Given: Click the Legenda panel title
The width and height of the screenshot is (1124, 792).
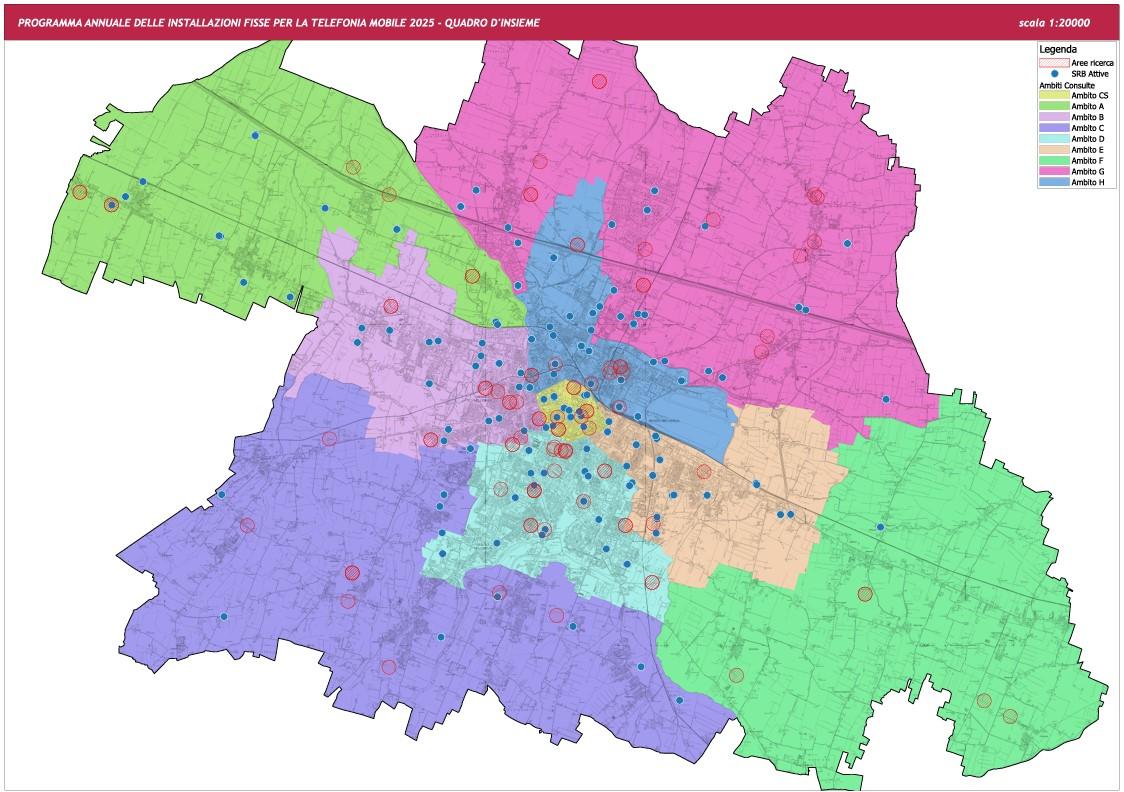Looking at the screenshot, I should (x=1059, y=48).
